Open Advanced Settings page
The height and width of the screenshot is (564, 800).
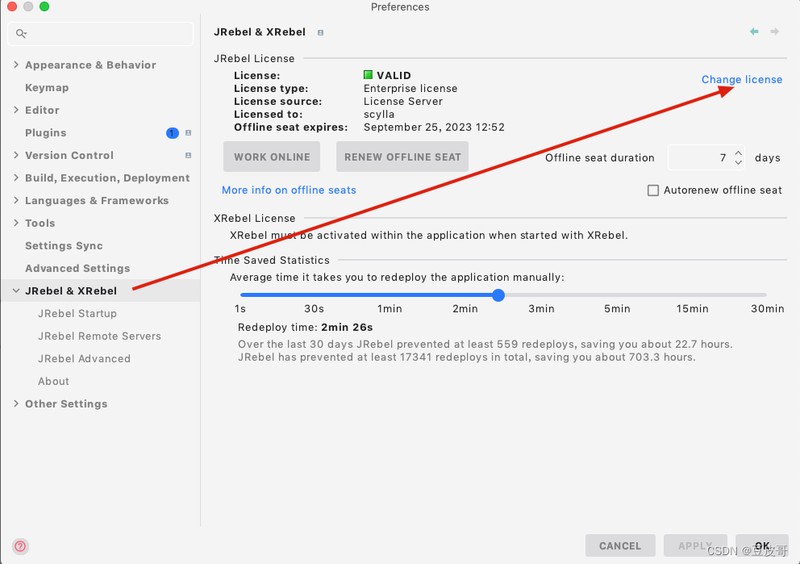[78, 268]
